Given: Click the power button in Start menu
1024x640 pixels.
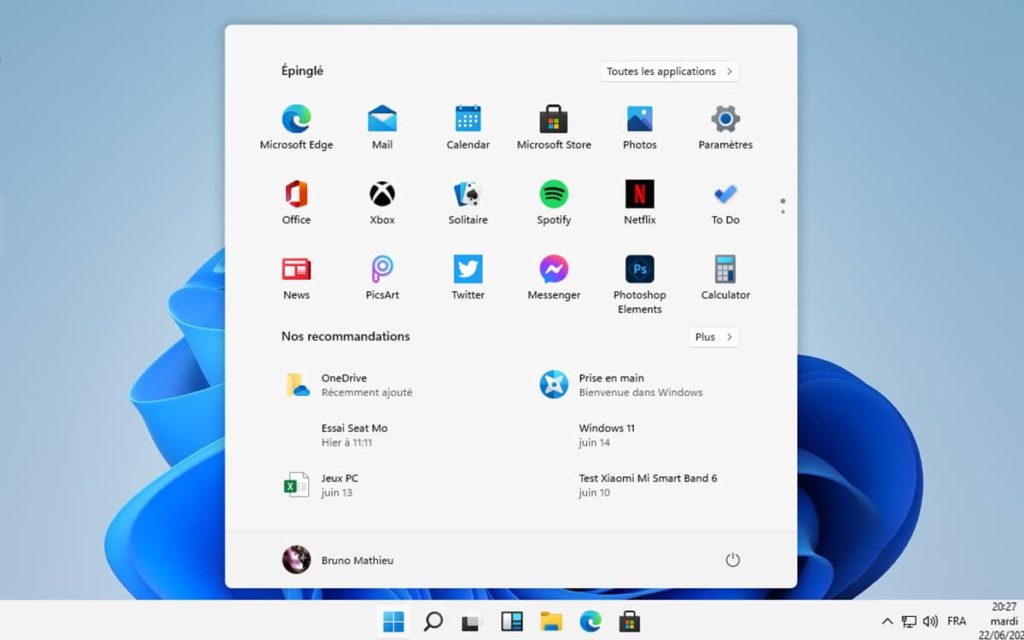Looking at the screenshot, I should (x=733, y=560).
